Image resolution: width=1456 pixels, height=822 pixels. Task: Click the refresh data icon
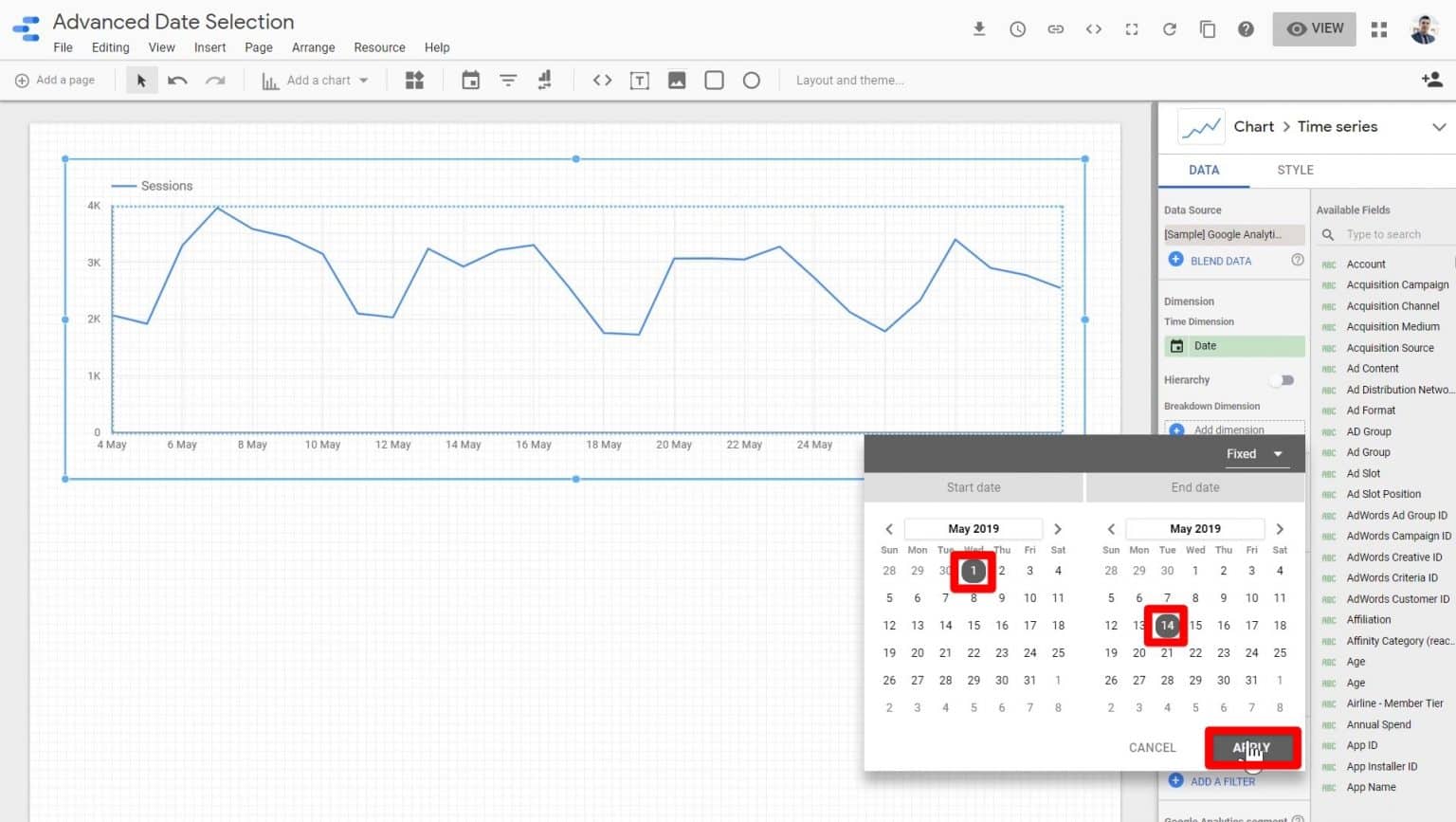[1169, 28]
